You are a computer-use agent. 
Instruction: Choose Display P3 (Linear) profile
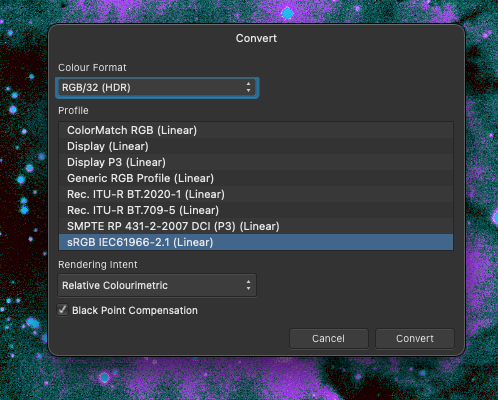[x=256, y=162]
